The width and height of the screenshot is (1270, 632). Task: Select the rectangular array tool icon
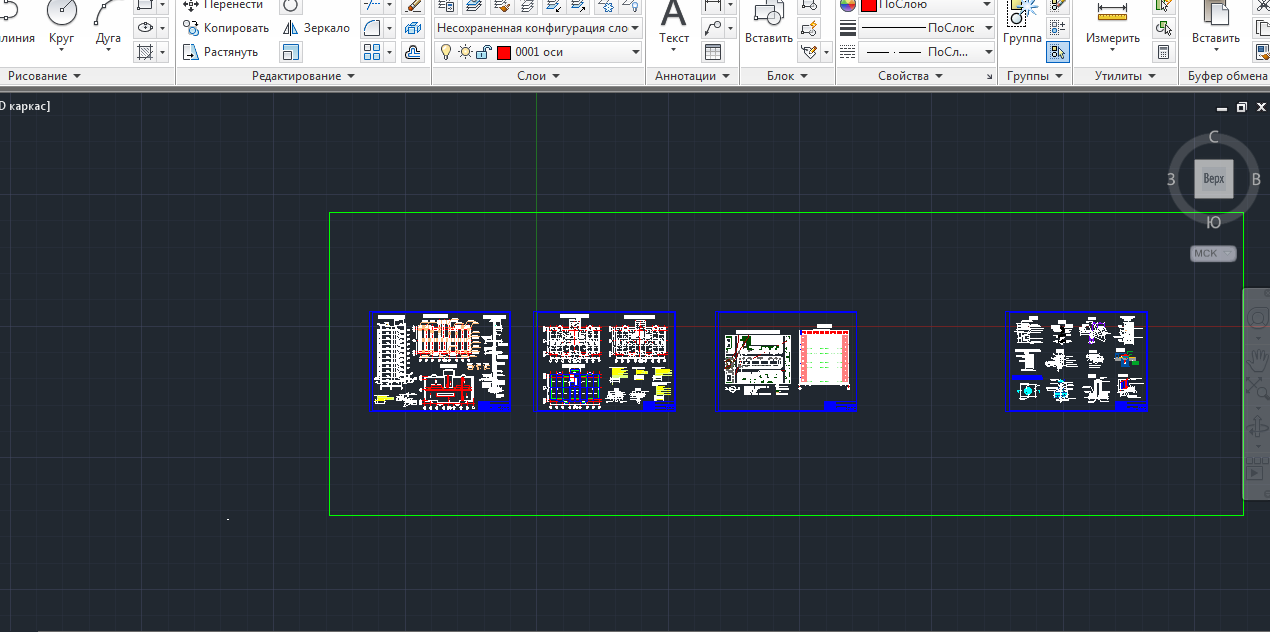point(371,51)
